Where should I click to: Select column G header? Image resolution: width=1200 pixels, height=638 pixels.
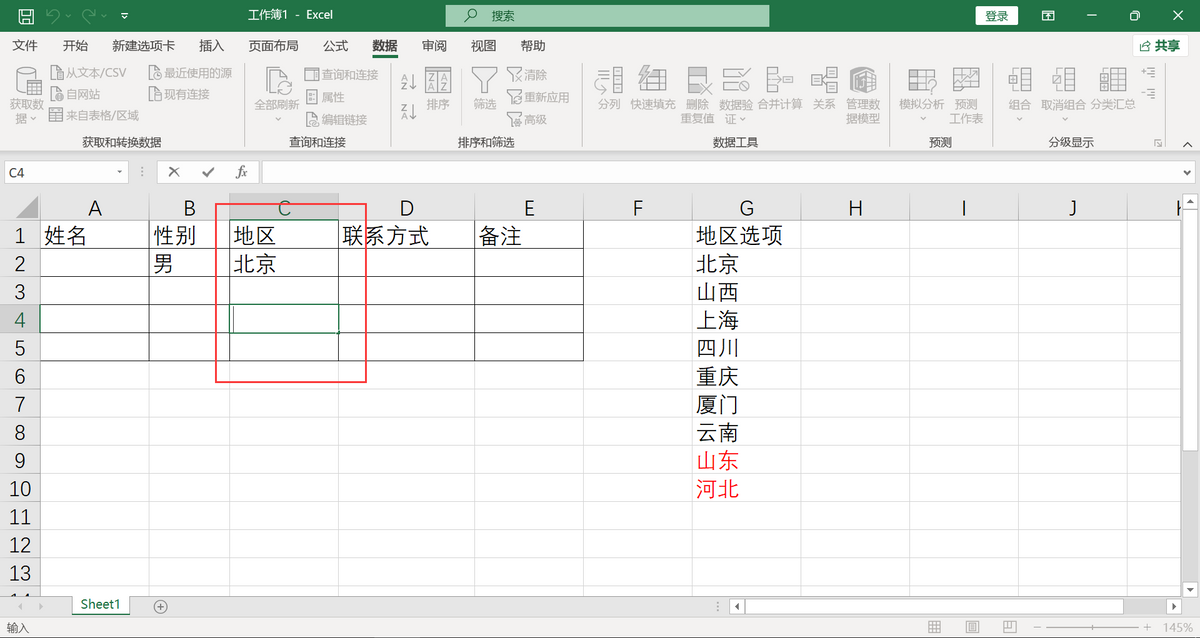(x=747, y=207)
